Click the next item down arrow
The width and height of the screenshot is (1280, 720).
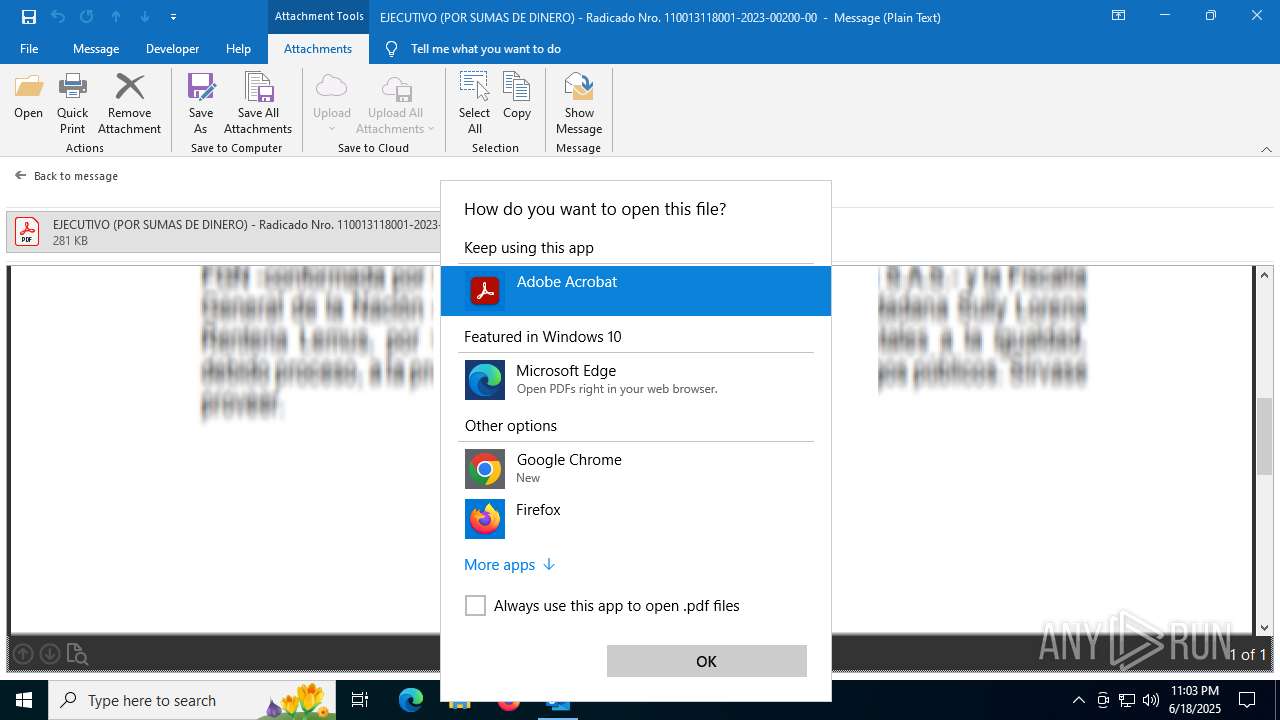point(145,17)
